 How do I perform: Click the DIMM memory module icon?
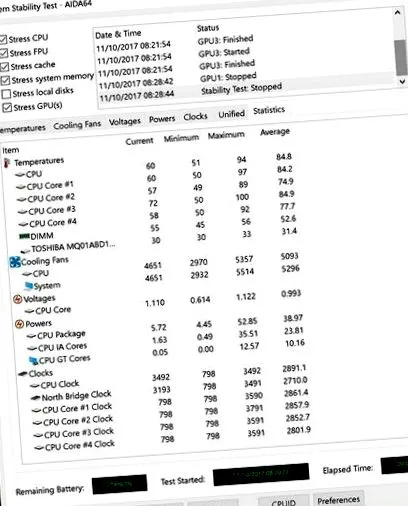[x=25, y=236]
